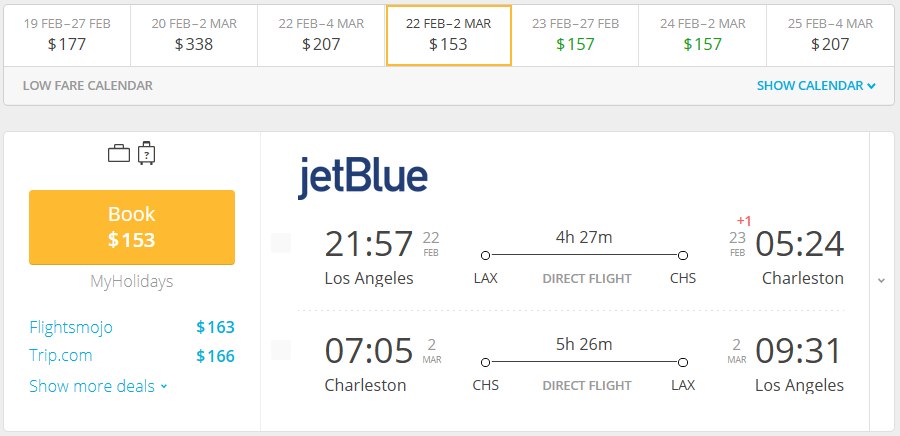The image size is (900, 436).
Task: Tick the checkbox beside the 21:57 outbound flight
Action: pos(281,243)
